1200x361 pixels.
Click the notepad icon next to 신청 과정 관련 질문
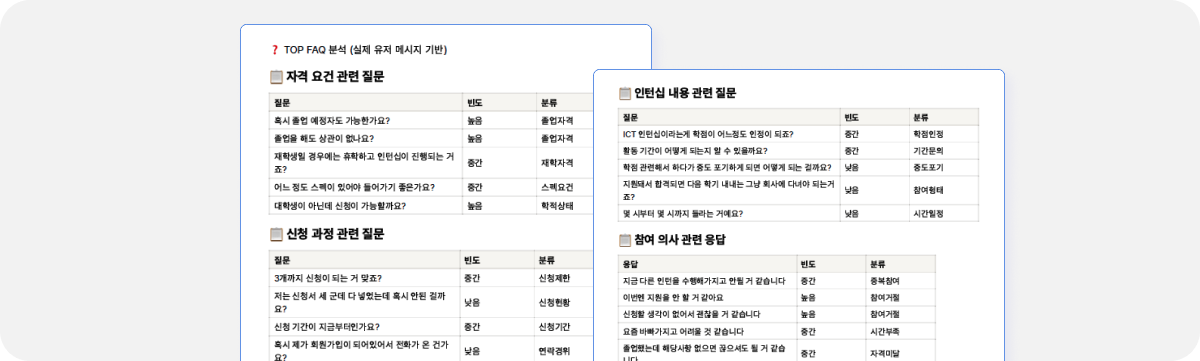pyautogui.click(x=276, y=234)
